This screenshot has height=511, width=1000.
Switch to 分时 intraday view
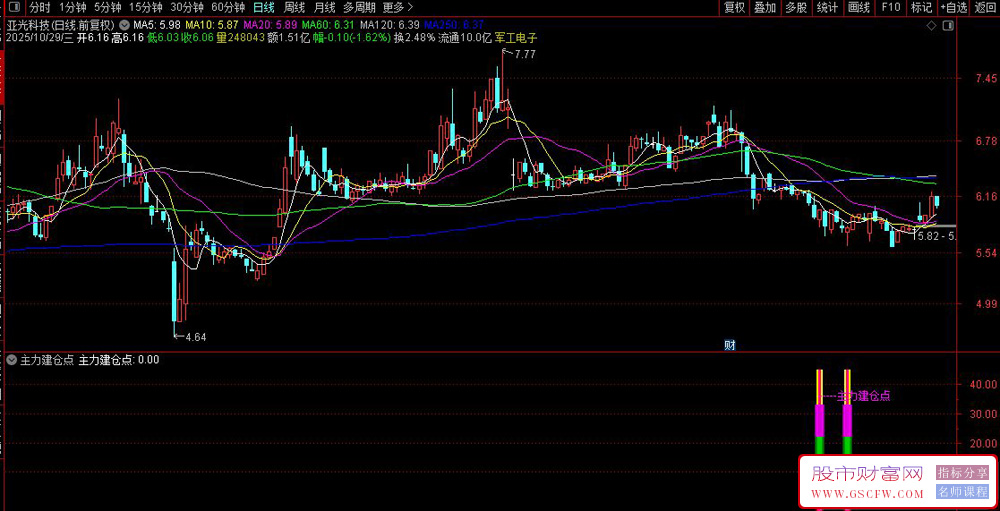coord(40,8)
